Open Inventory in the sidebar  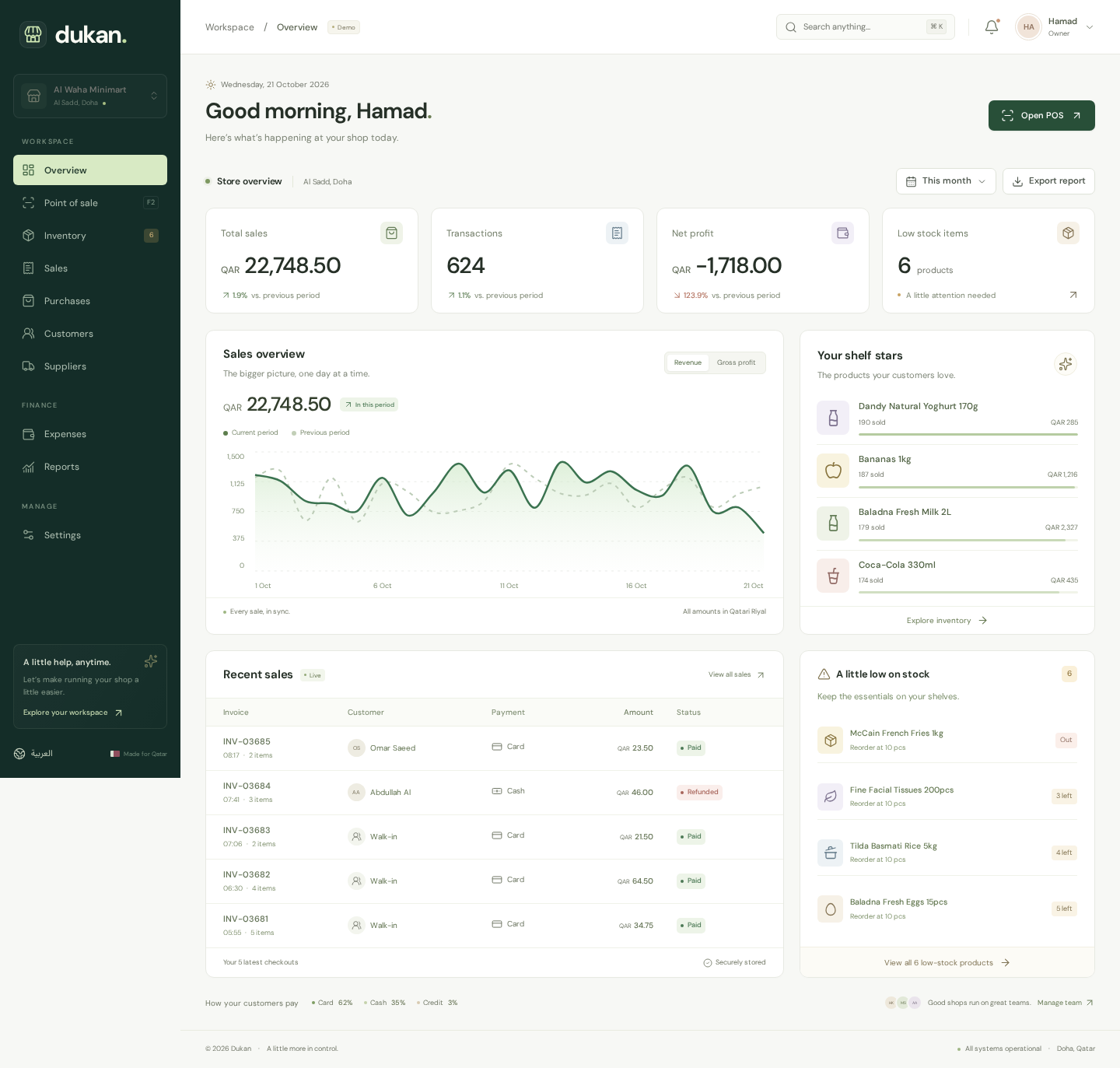pos(90,236)
